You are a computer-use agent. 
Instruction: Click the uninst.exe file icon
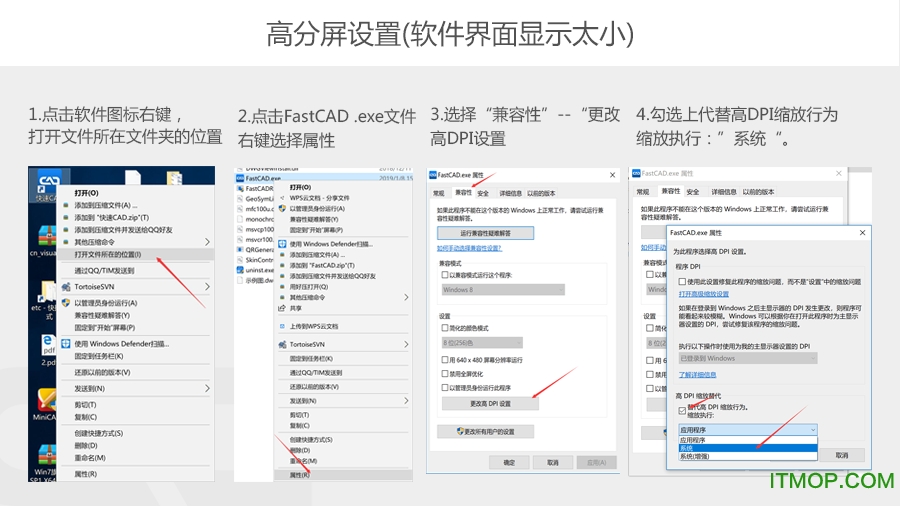coord(240,270)
